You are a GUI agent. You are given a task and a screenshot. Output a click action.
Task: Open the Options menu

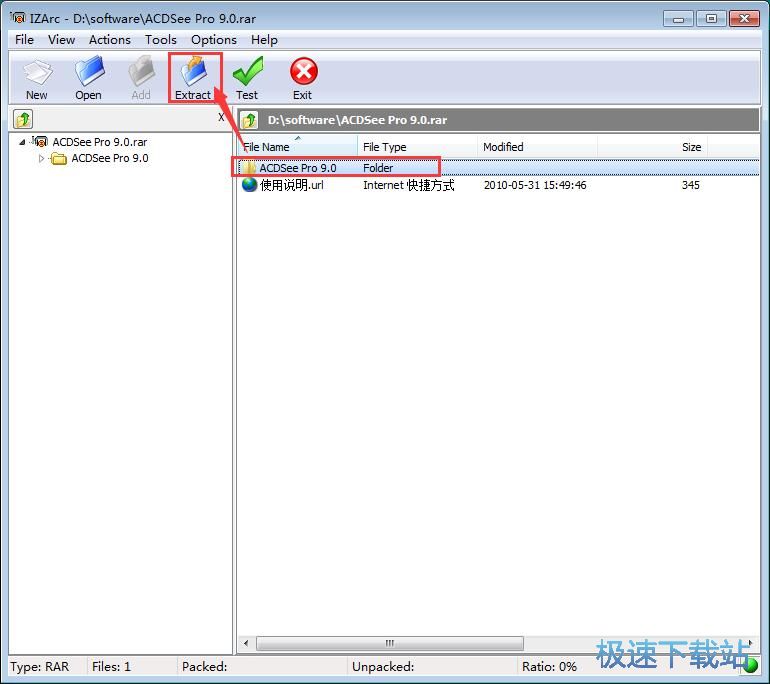tap(214, 39)
